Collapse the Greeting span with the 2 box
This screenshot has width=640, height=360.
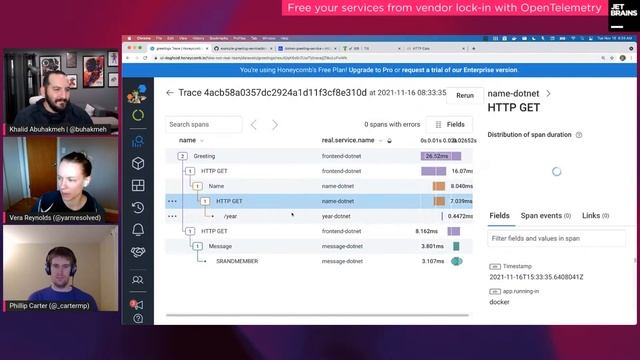pyautogui.click(x=182, y=156)
